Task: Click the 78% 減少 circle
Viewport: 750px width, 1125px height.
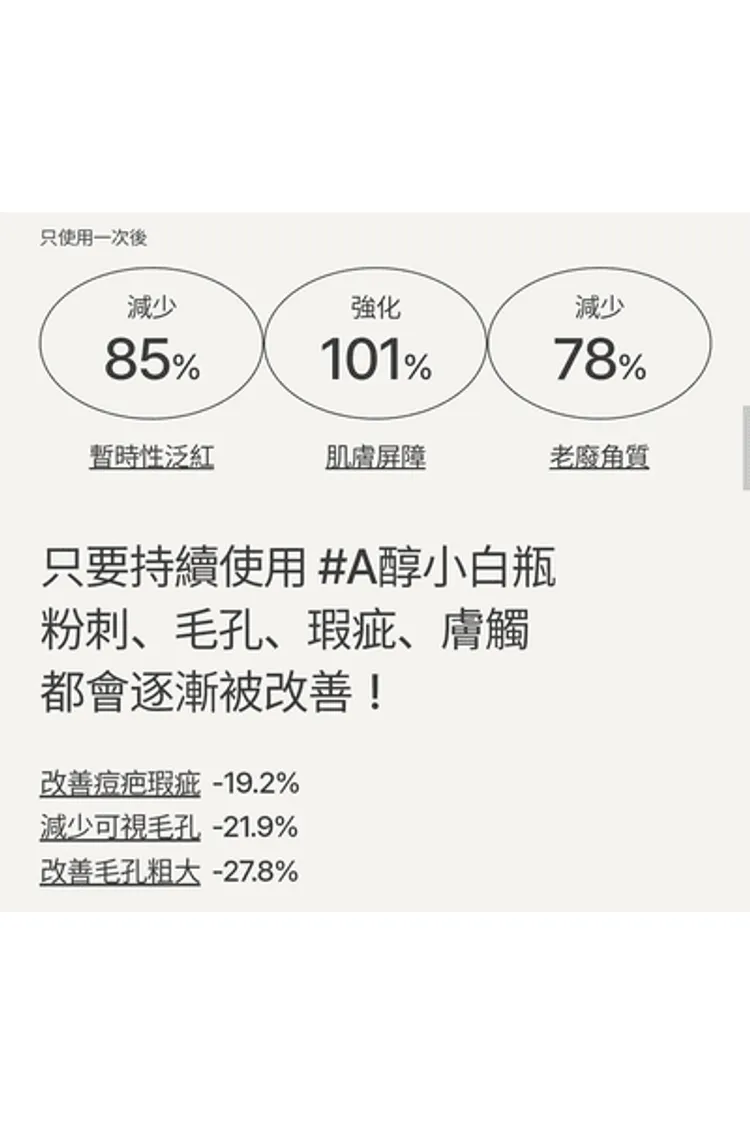Action: point(599,343)
